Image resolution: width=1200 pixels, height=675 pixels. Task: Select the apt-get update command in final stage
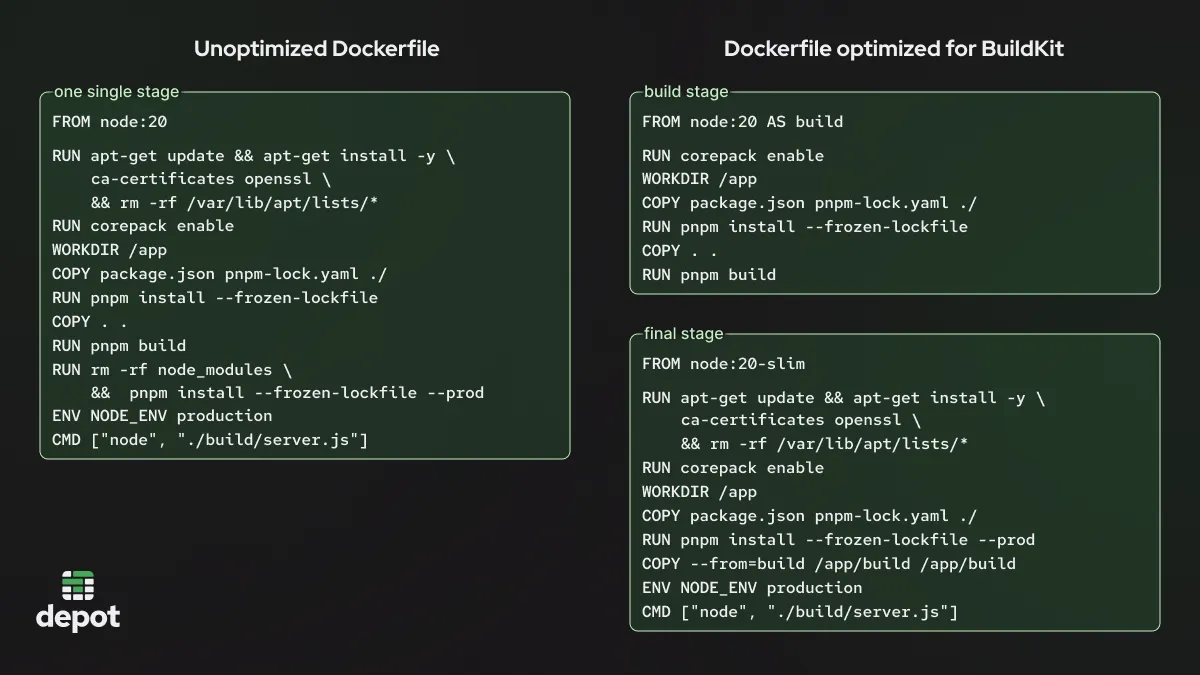tap(843, 397)
